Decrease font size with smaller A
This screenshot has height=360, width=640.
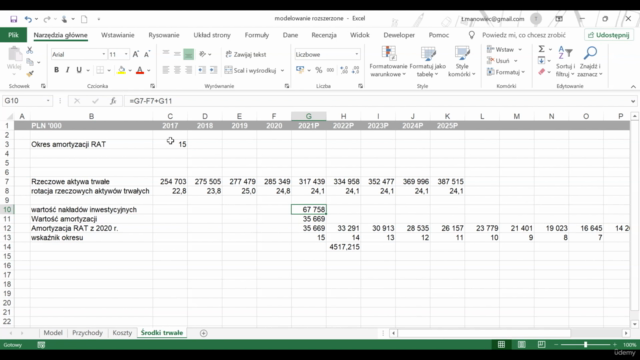147,54
